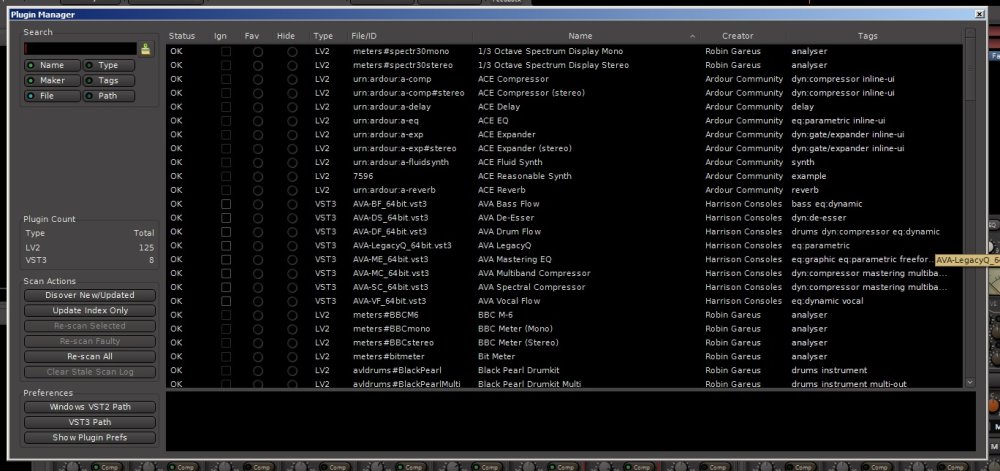The width and height of the screenshot is (1000, 471).
Task: Clear the plugin search field with the broom icon
Action: (145, 49)
